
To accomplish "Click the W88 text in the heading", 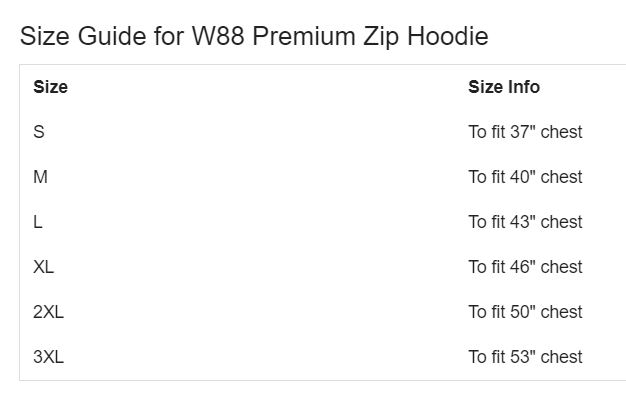I will [218, 36].
